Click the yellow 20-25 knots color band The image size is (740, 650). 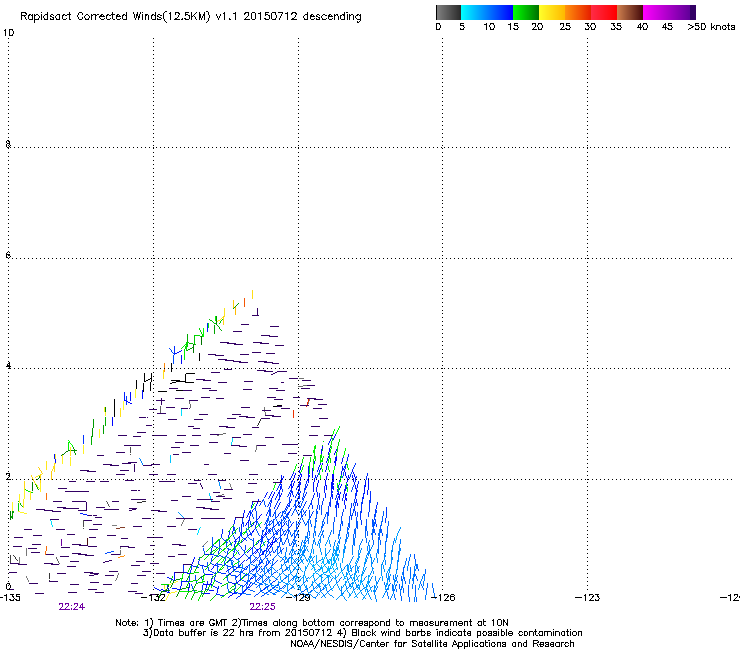click(x=552, y=12)
